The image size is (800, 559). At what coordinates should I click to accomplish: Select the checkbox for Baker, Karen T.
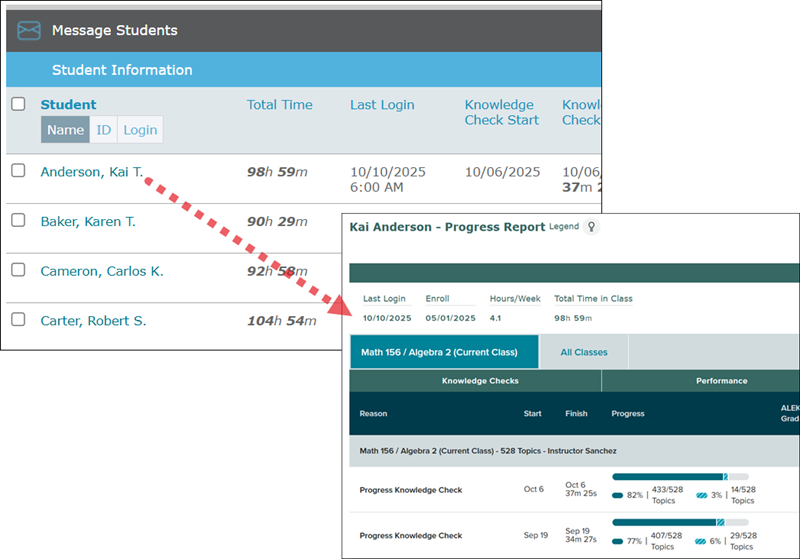tap(18, 221)
